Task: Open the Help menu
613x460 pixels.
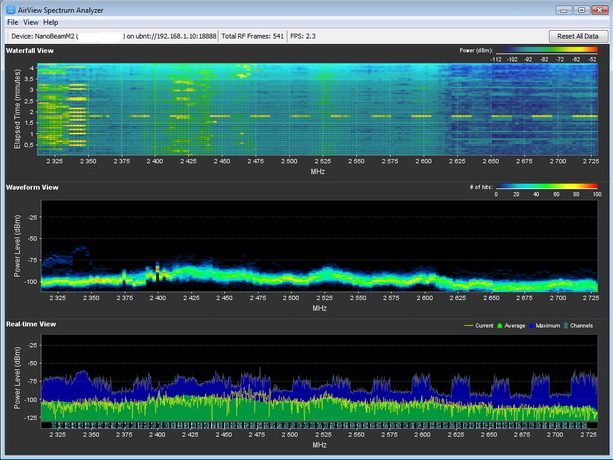Action: [51, 21]
